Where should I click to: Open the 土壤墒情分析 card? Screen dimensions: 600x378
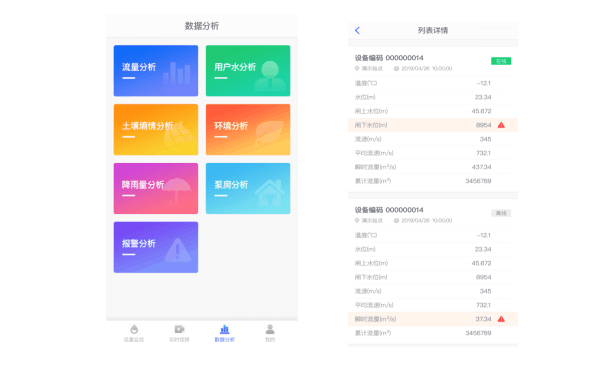156,130
